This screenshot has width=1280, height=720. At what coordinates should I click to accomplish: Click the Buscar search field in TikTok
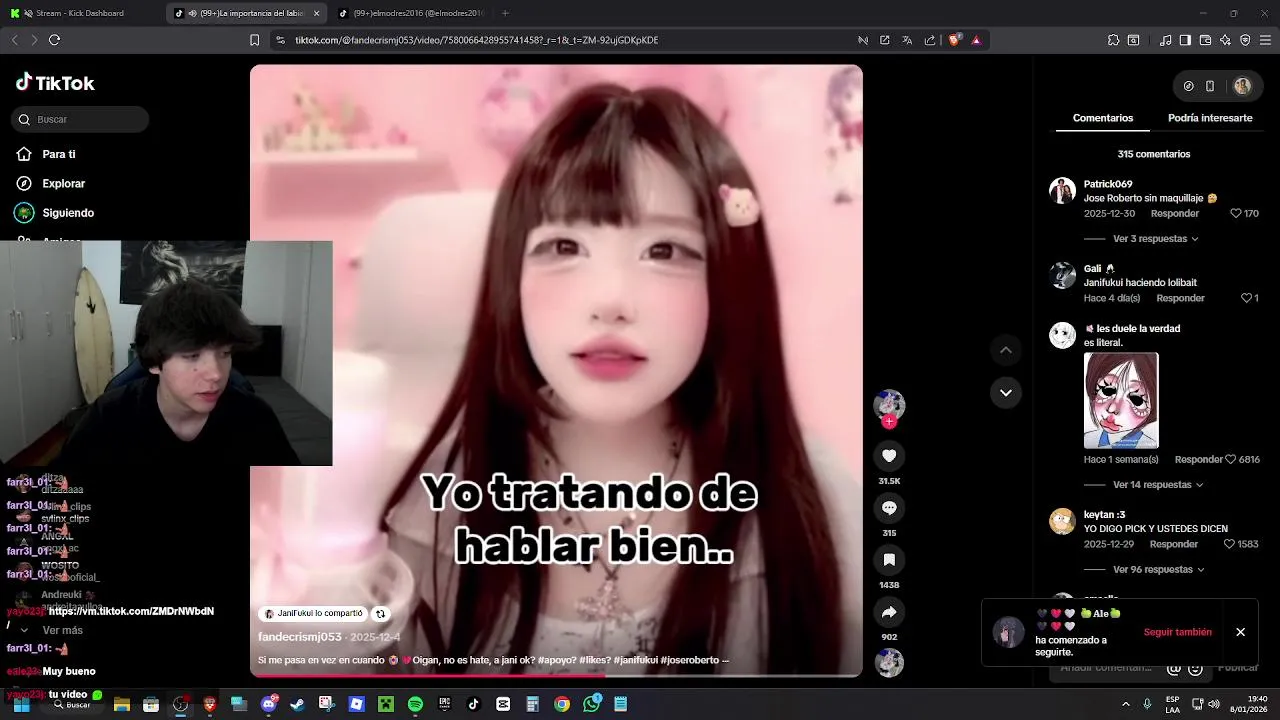pos(81,119)
